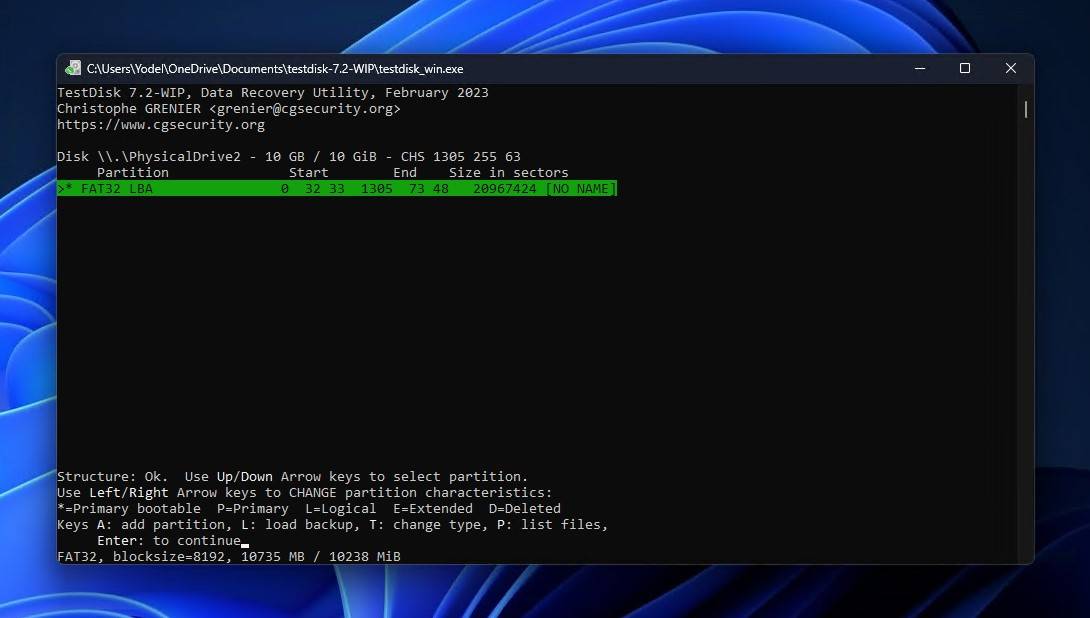Image resolution: width=1090 pixels, height=618 pixels.
Task: Click the '*=Primary bootable' legend entry
Action: [129, 509]
